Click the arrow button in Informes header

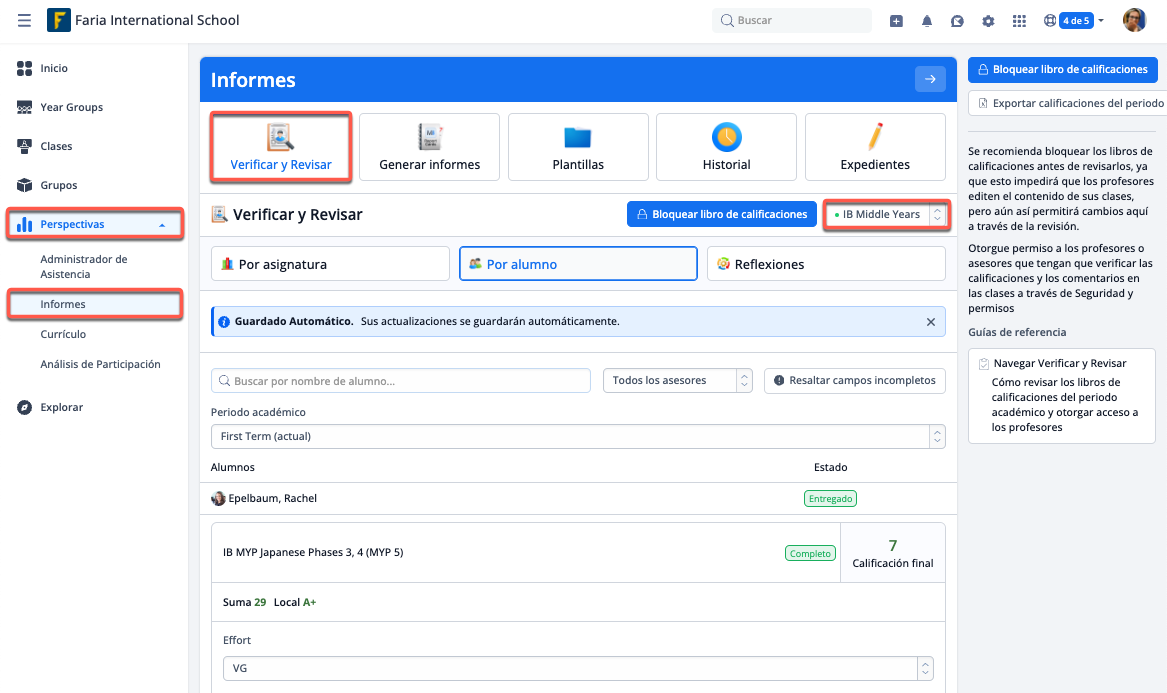click(x=930, y=80)
